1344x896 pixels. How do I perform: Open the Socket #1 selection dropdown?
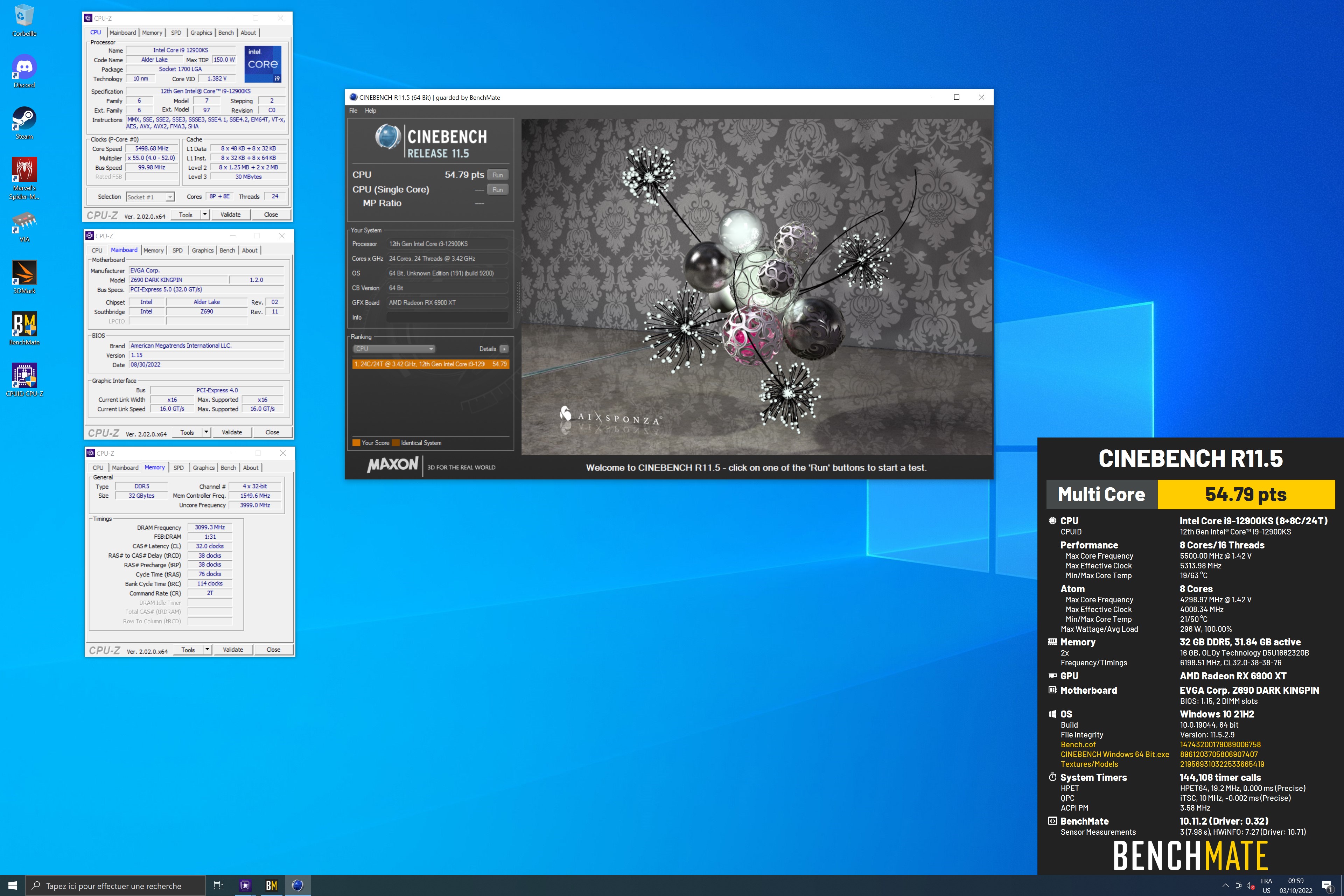click(150, 197)
